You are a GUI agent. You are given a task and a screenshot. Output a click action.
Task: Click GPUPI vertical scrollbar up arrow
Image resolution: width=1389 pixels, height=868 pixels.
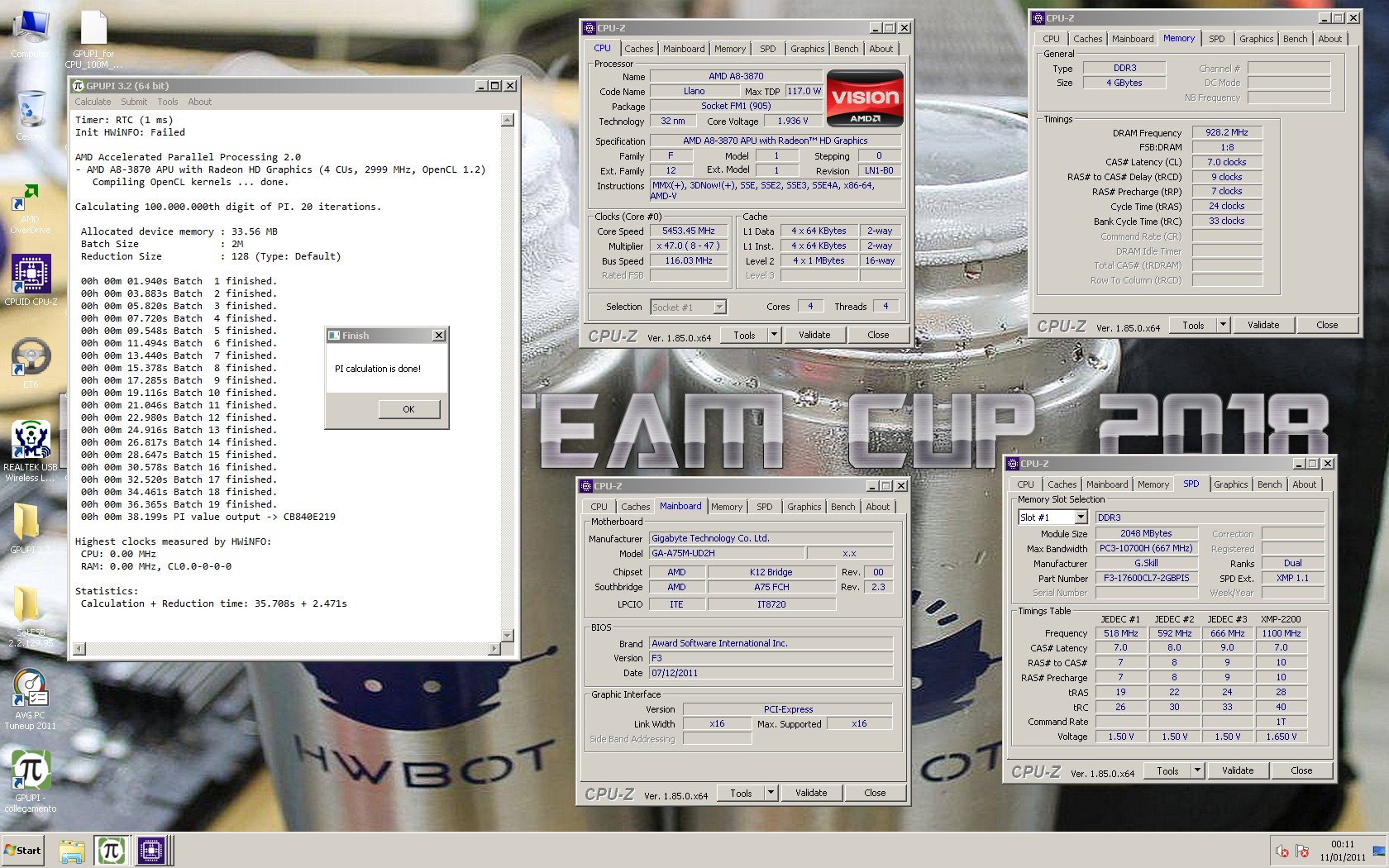[508, 120]
